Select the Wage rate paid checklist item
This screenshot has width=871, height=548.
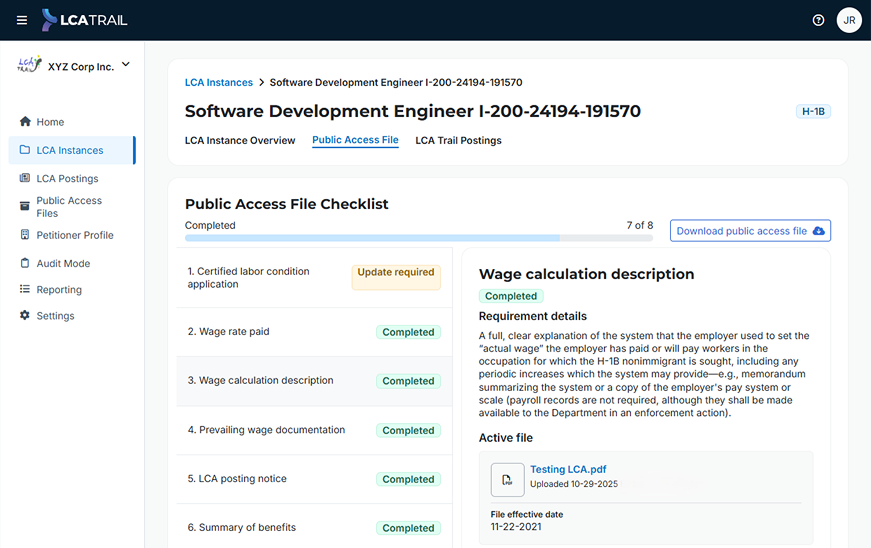pos(314,332)
